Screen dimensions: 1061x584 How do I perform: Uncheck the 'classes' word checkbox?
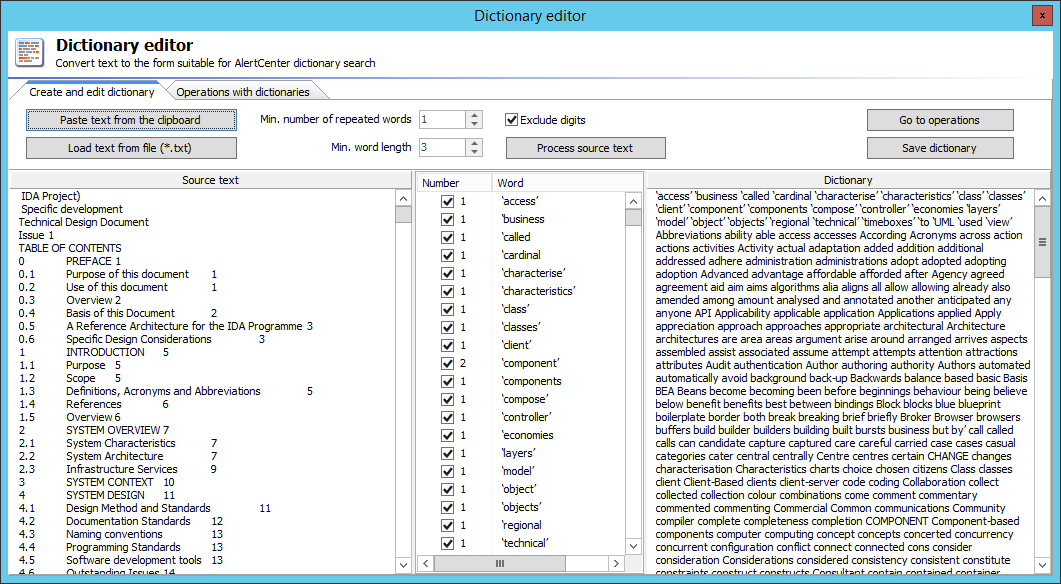(447, 327)
